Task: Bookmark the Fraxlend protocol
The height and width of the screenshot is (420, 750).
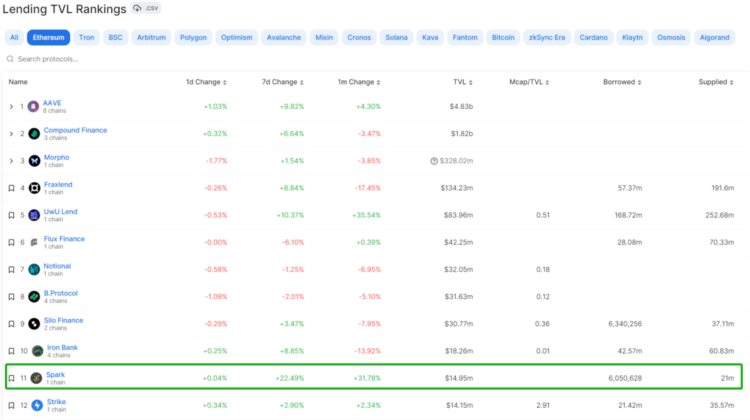Action: [11, 188]
